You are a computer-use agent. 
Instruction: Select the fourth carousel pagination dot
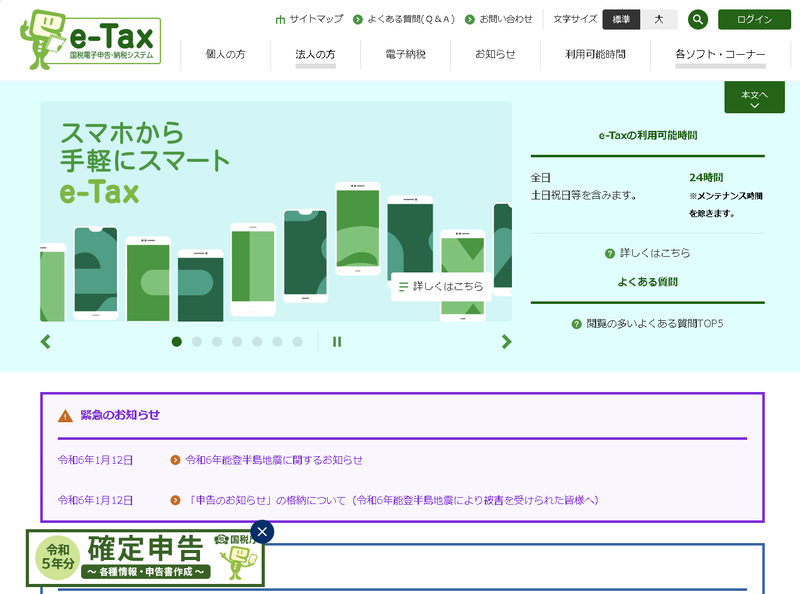click(x=237, y=341)
